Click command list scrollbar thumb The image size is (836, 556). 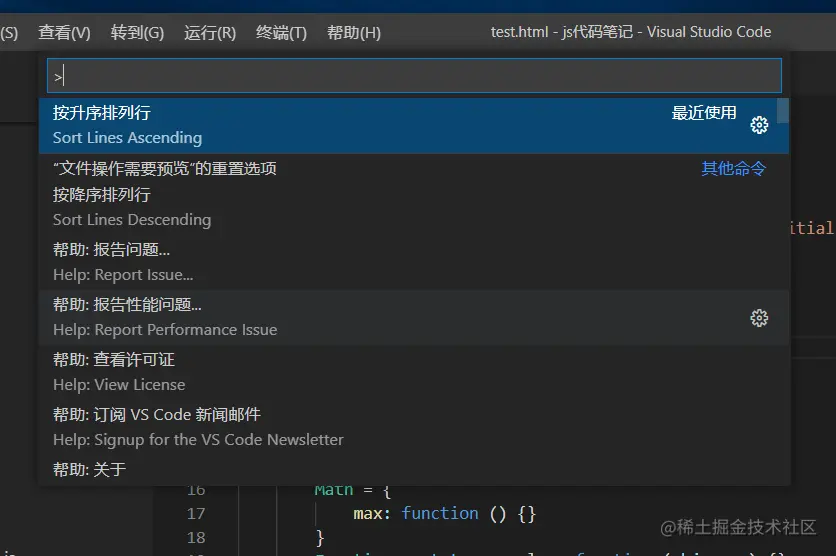click(783, 110)
